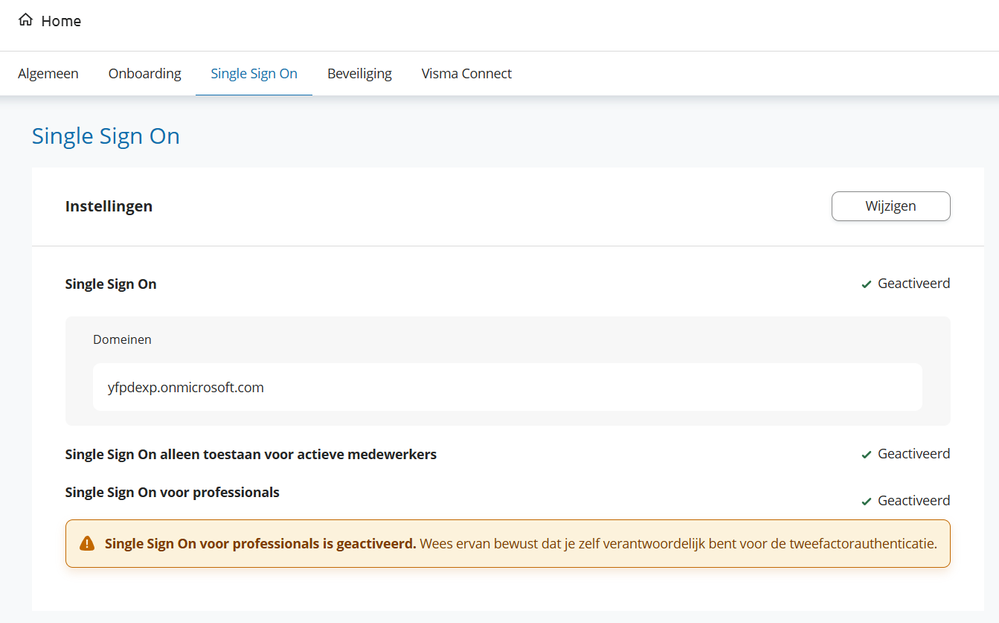Screen dimensions: 999x623
Task: Click the checkmark beside Single Sign On Geactiveerd
Action: (x=866, y=284)
